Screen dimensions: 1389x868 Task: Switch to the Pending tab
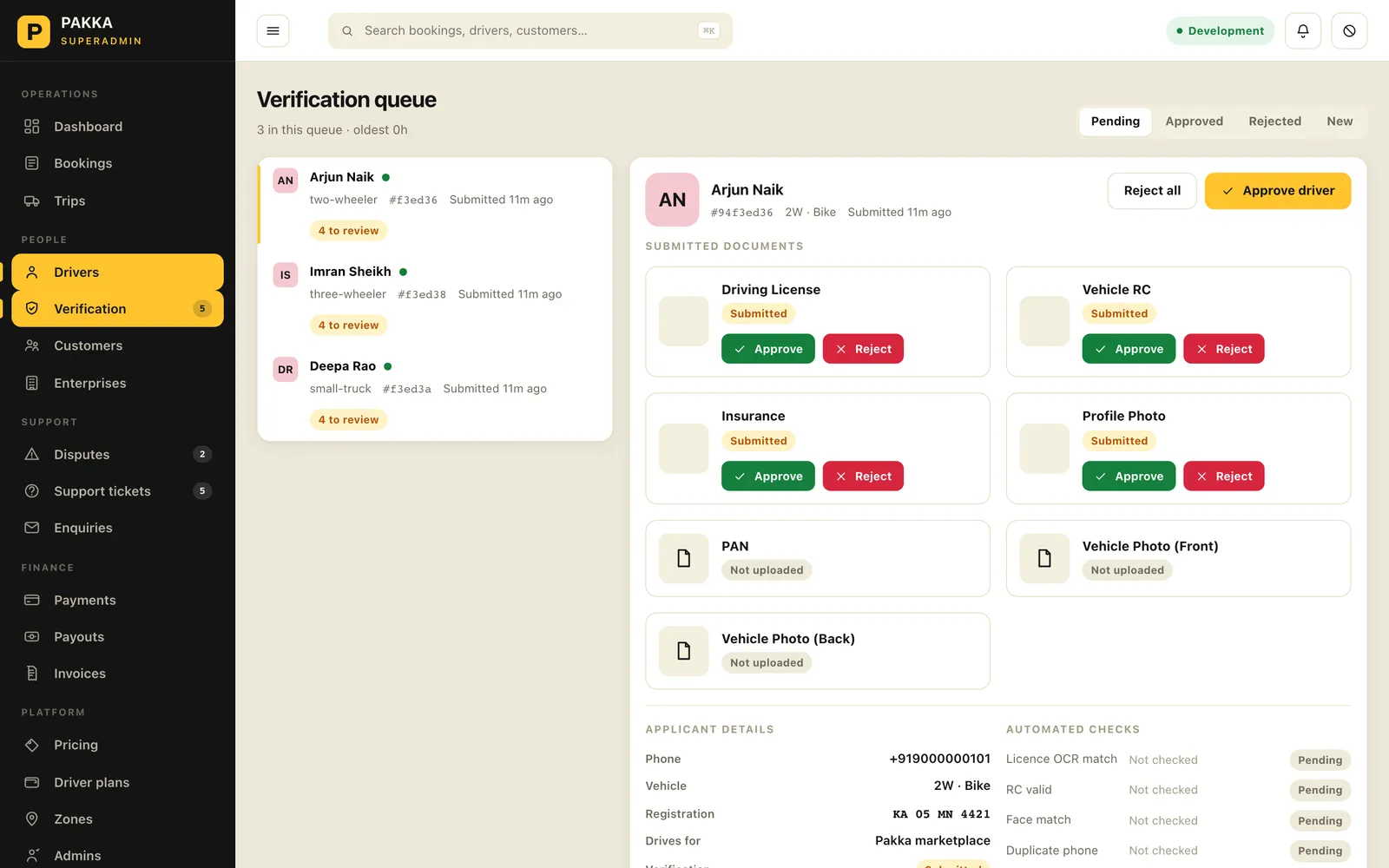tap(1116, 122)
